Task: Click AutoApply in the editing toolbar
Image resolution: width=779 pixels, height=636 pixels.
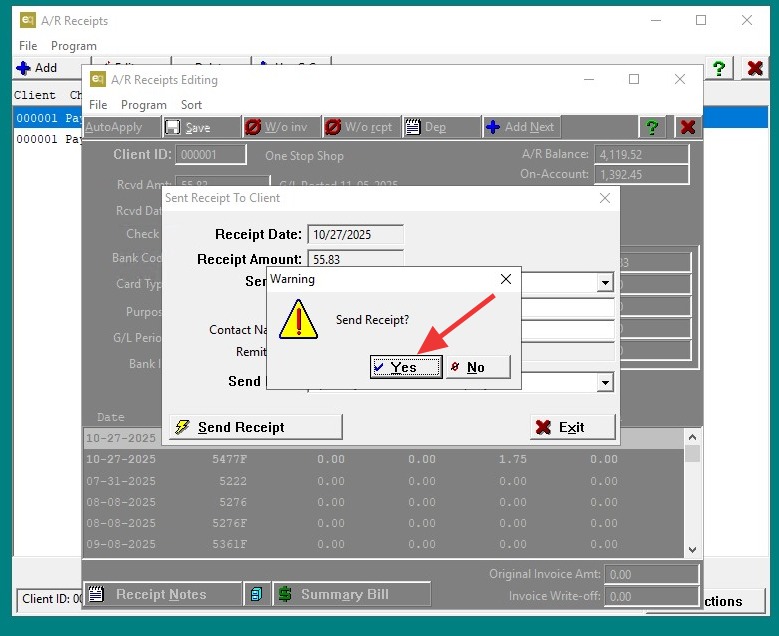Action: click(x=122, y=127)
